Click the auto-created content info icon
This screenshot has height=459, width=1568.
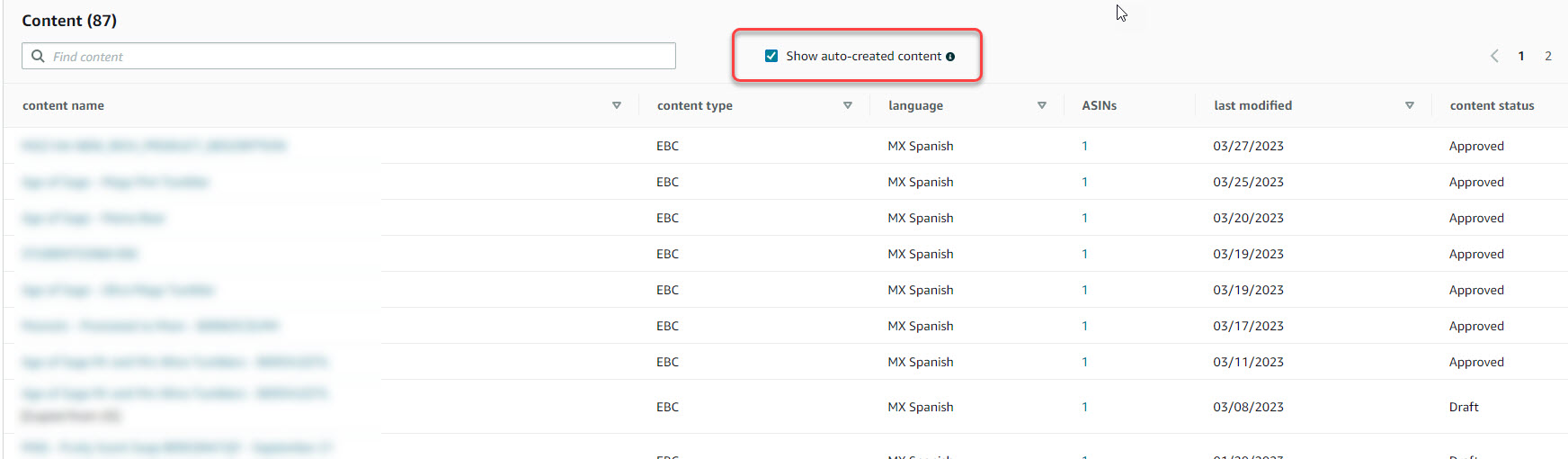[950, 57]
